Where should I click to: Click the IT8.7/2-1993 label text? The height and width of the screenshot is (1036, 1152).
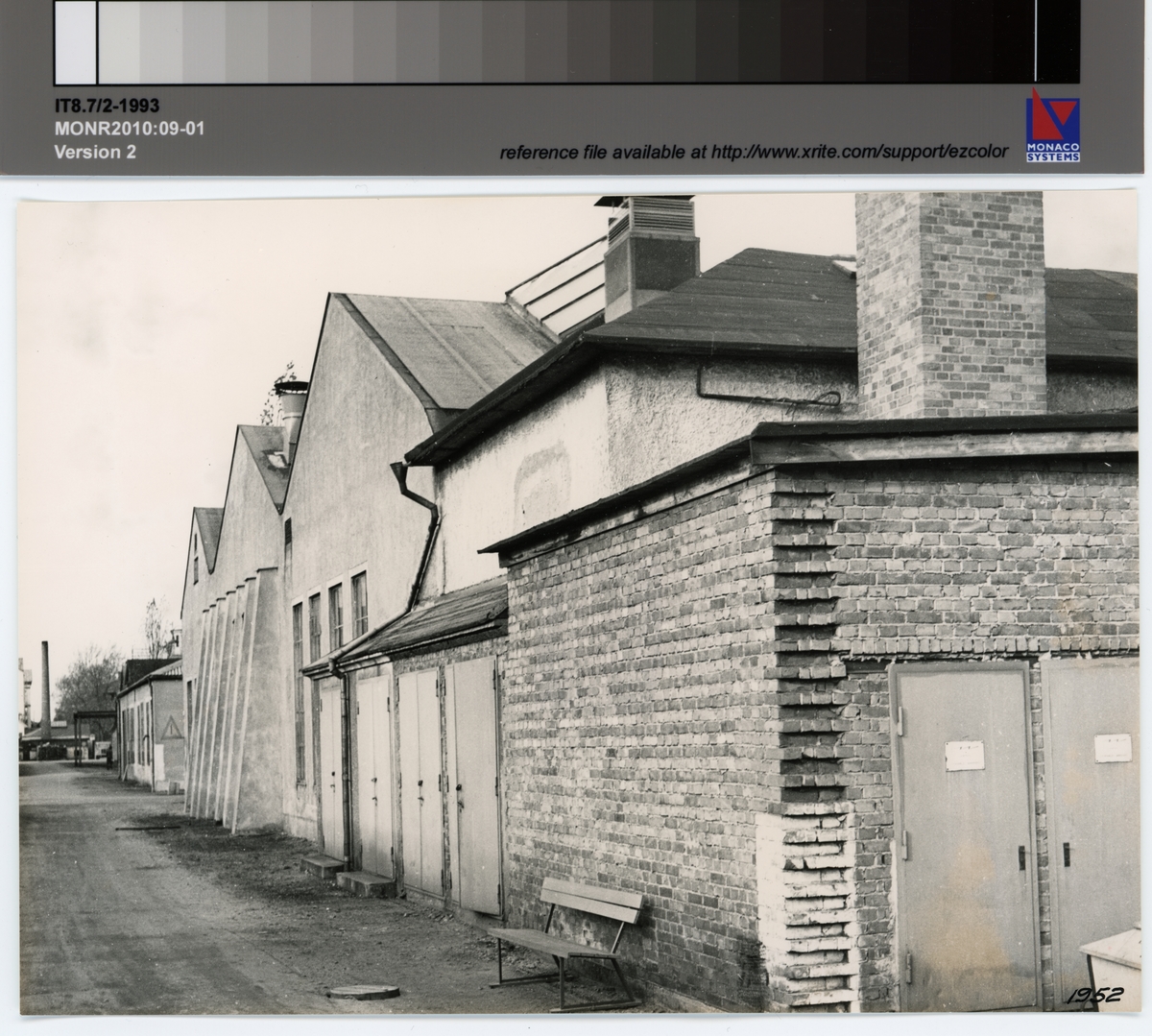(x=107, y=106)
